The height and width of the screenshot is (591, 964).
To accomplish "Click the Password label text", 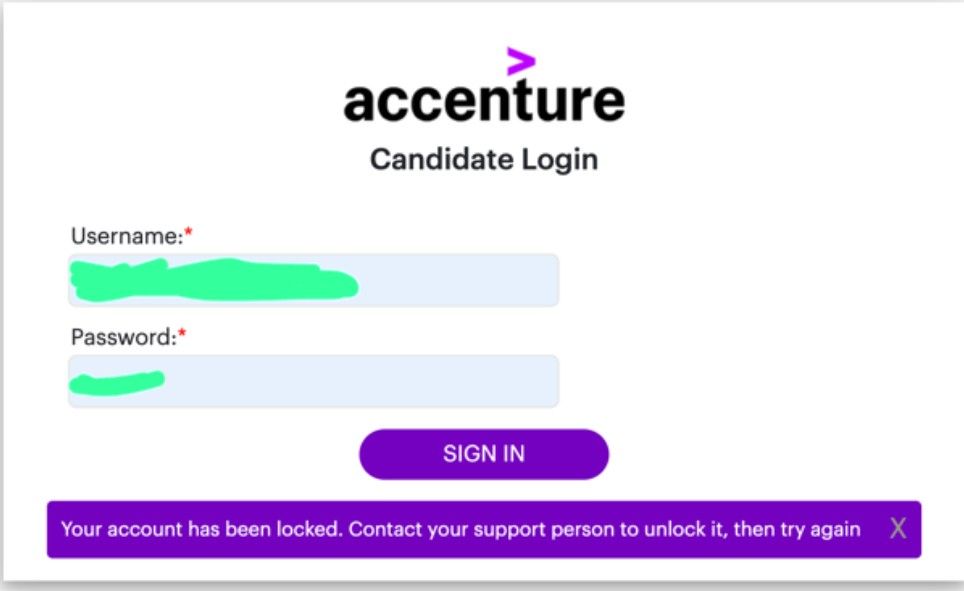I will coord(122,338).
